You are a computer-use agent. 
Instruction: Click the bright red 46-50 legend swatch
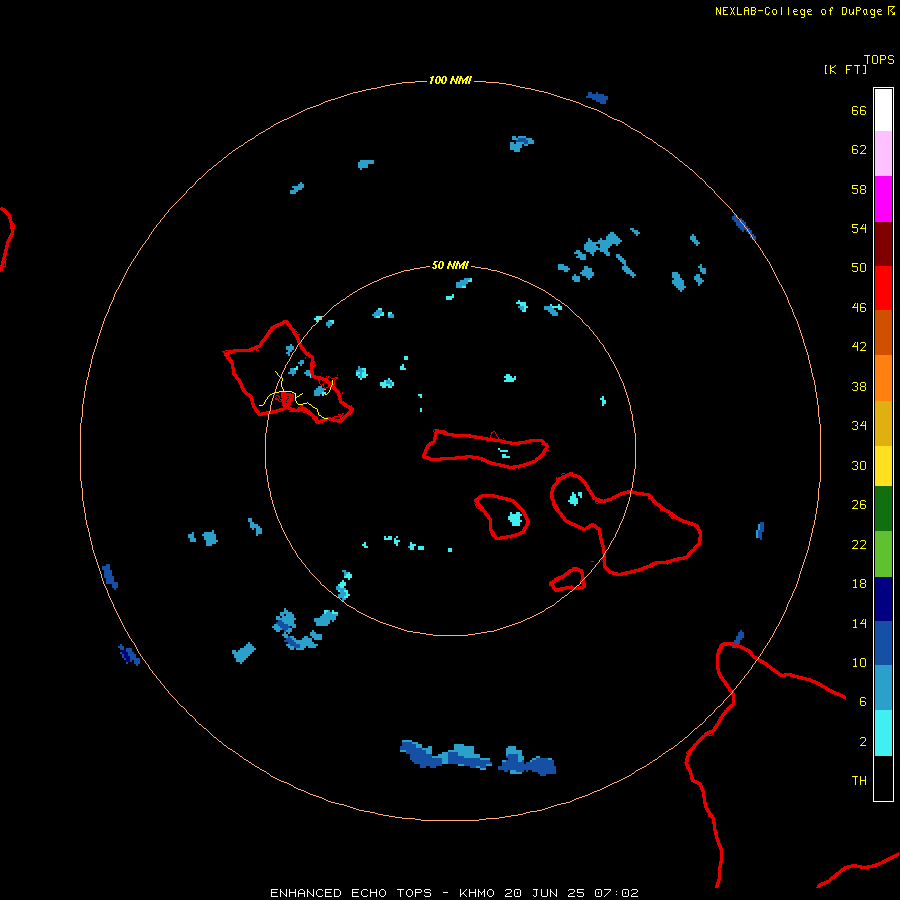(883, 288)
